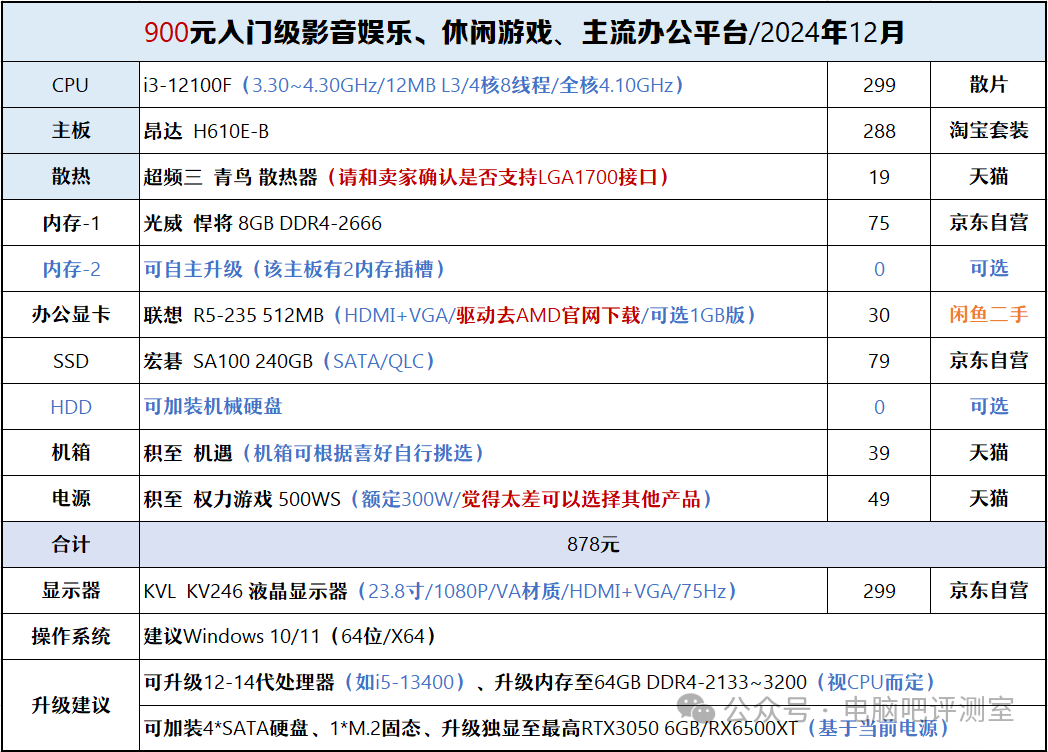Select the '散热' row label
The height and width of the screenshot is (752, 1048).
tap(70, 176)
